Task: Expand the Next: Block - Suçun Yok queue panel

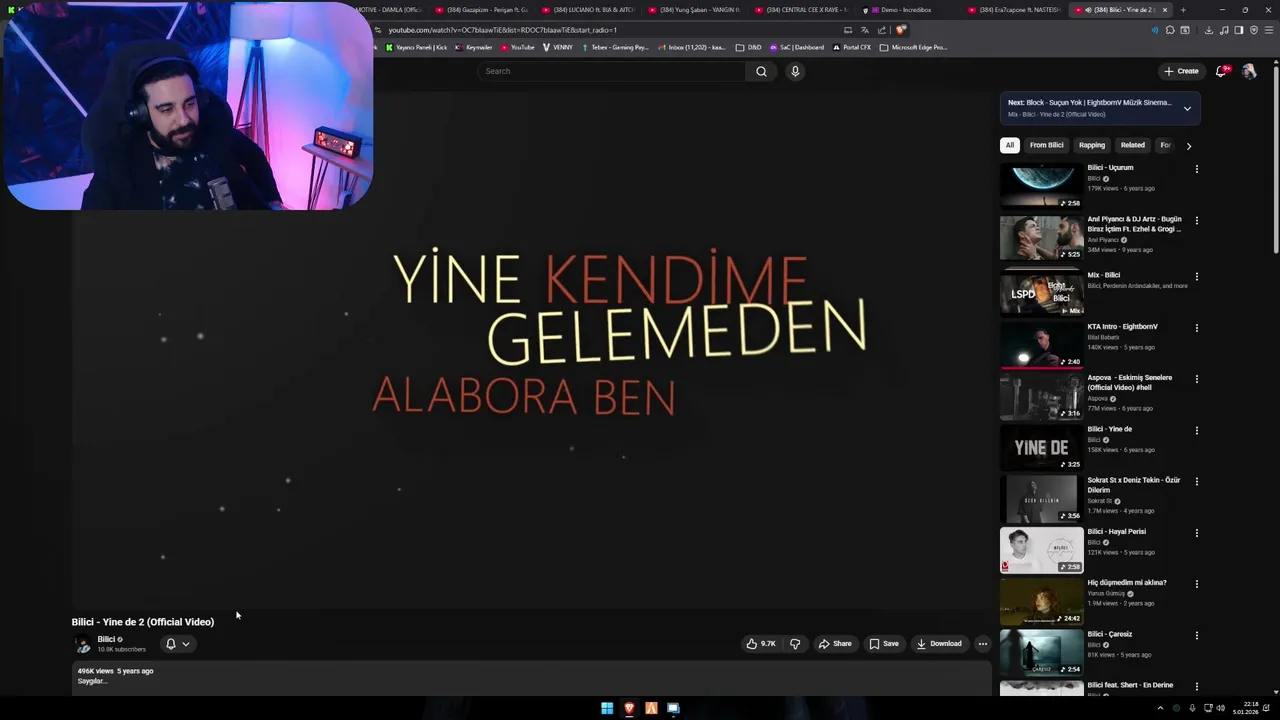Action: pos(1187,108)
